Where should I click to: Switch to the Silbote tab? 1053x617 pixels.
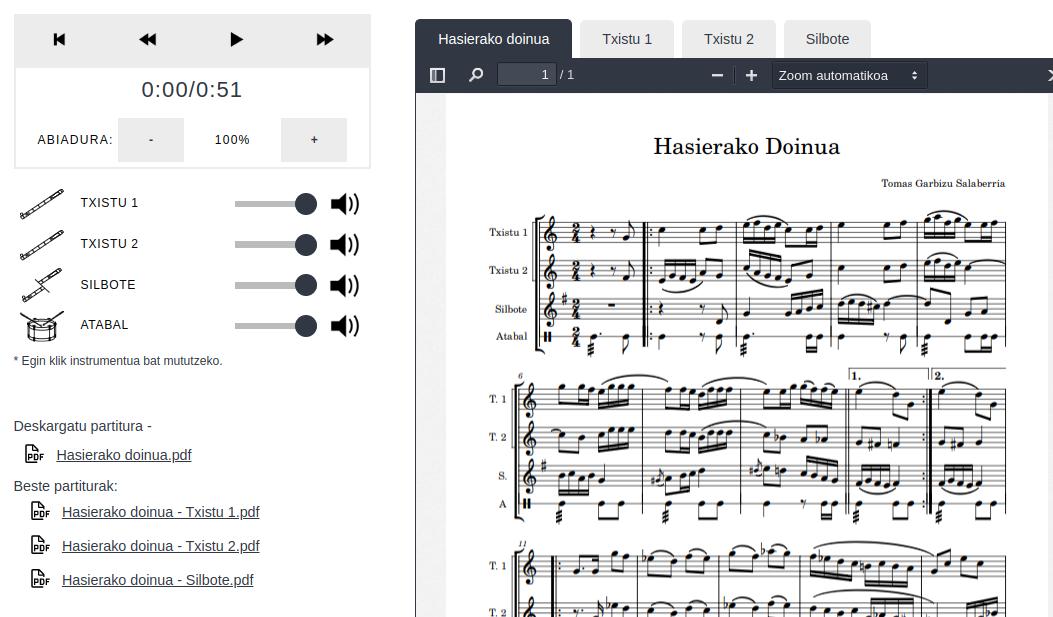coord(827,39)
